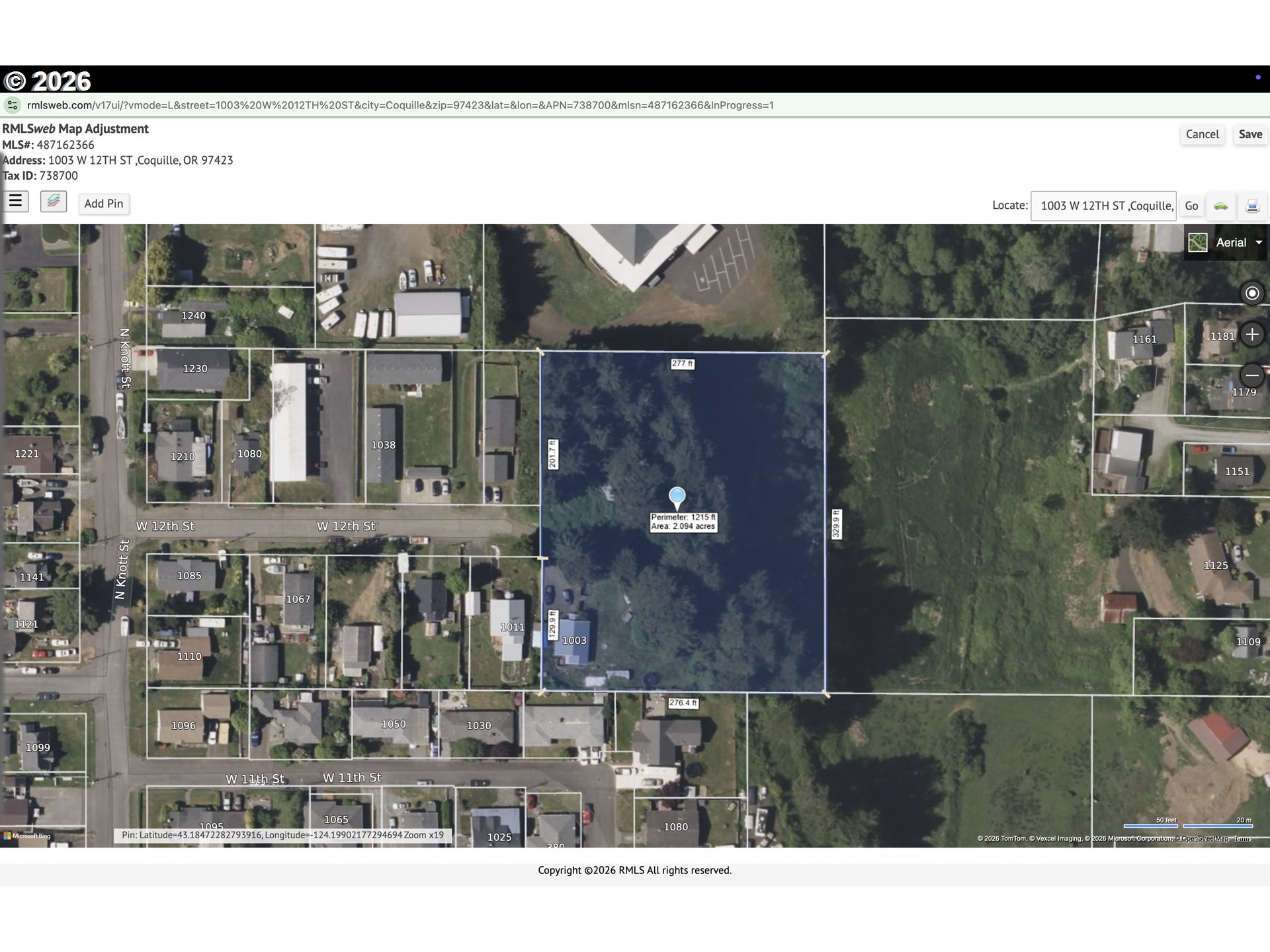Click the Cancel button
1270x952 pixels.
tap(1202, 134)
